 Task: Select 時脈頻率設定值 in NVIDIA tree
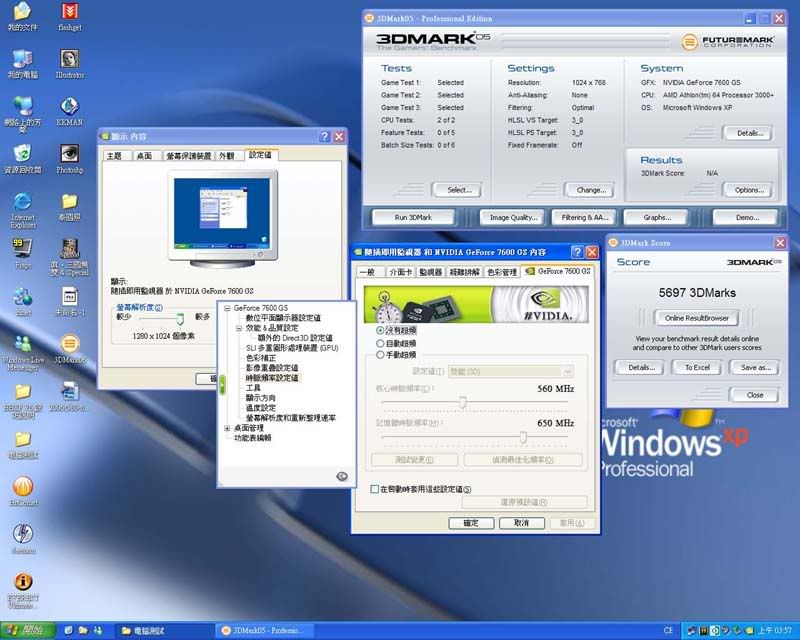tap(272, 378)
